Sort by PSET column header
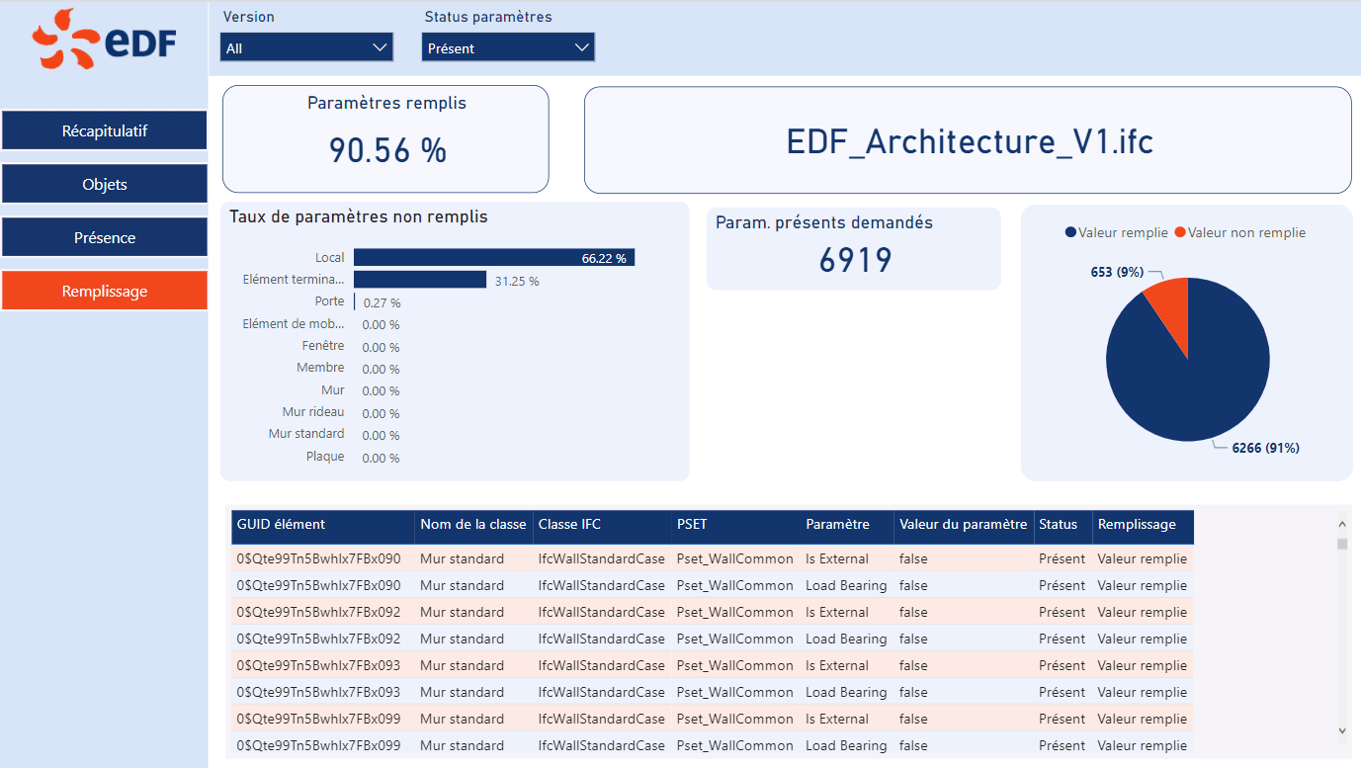 pos(736,525)
